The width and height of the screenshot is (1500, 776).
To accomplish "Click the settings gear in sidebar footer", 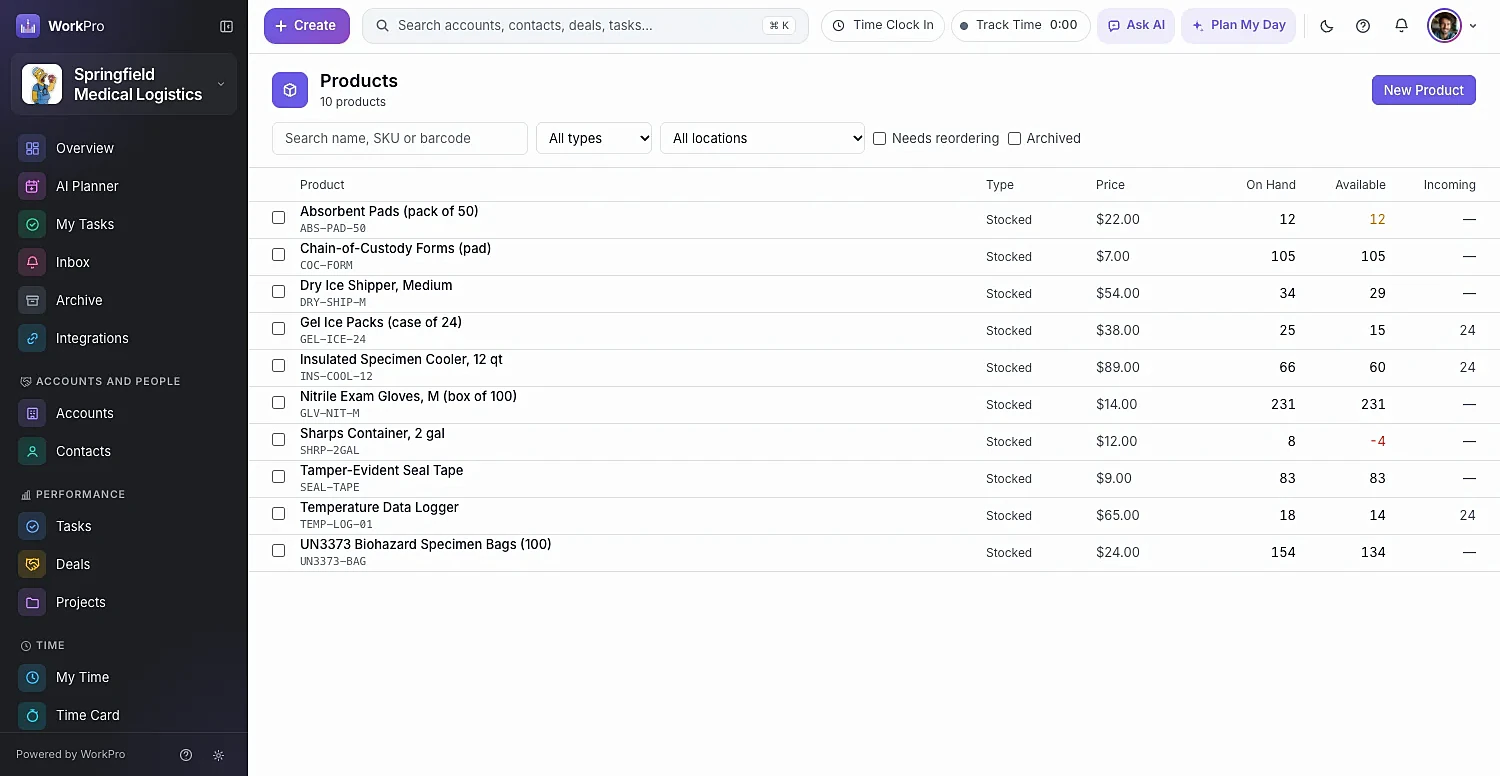I will [x=219, y=755].
